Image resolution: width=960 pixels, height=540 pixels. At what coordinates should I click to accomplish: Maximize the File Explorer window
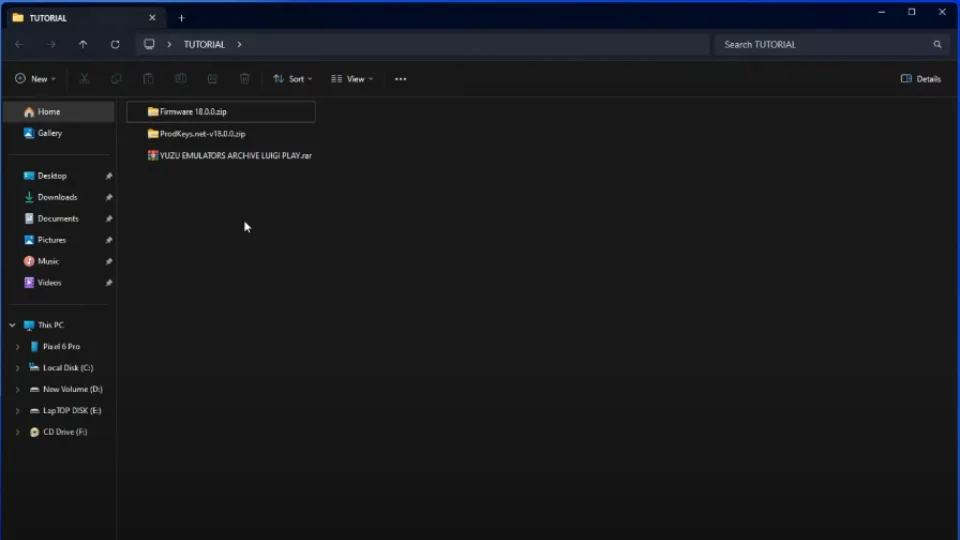[912, 12]
